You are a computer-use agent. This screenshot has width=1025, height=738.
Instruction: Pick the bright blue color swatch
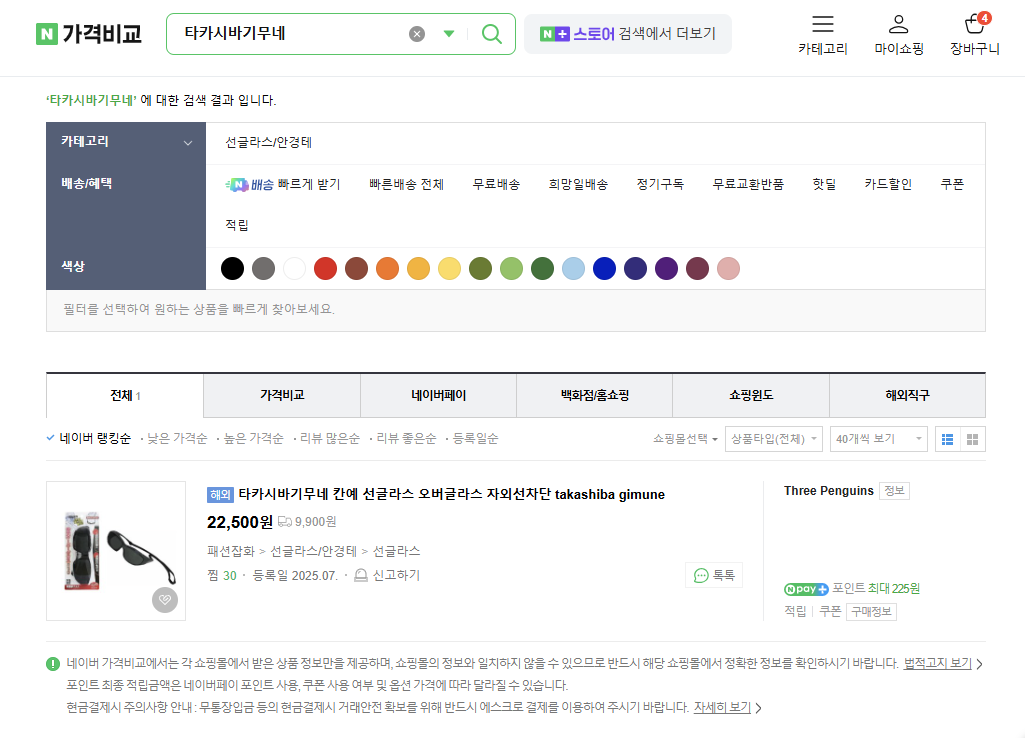tap(605, 269)
